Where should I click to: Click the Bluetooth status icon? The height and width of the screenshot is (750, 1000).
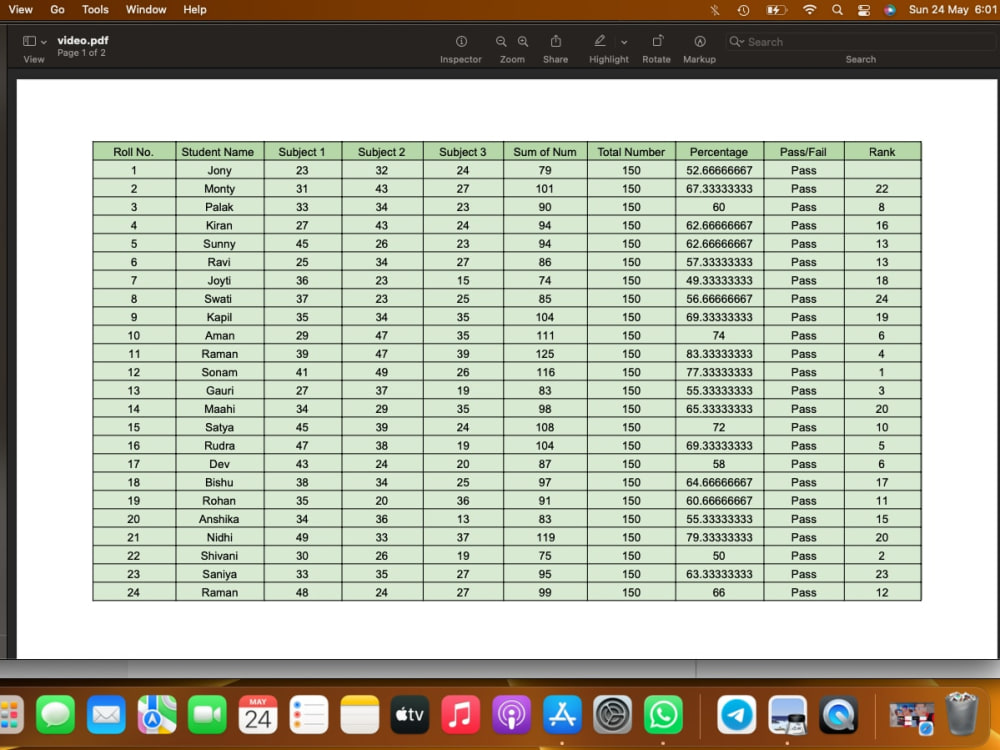(x=715, y=10)
